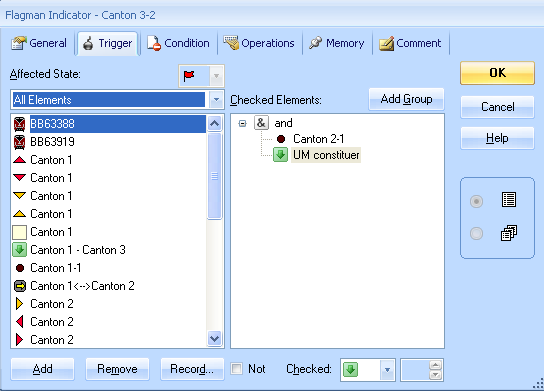544x391 pixels.
Task: Select the UM constituer green arrow icon
Action: (x=280, y=155)
